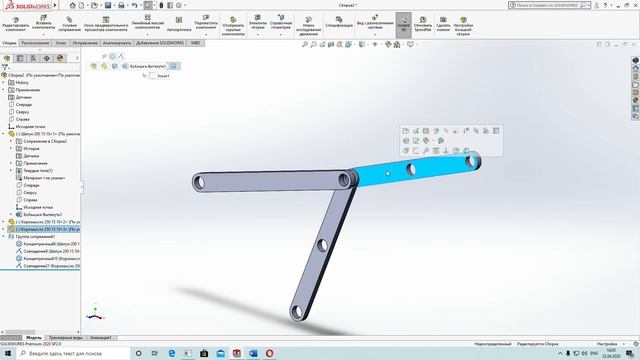
Task: Open the MBD ribbon tab
Action: click(196, 43)
